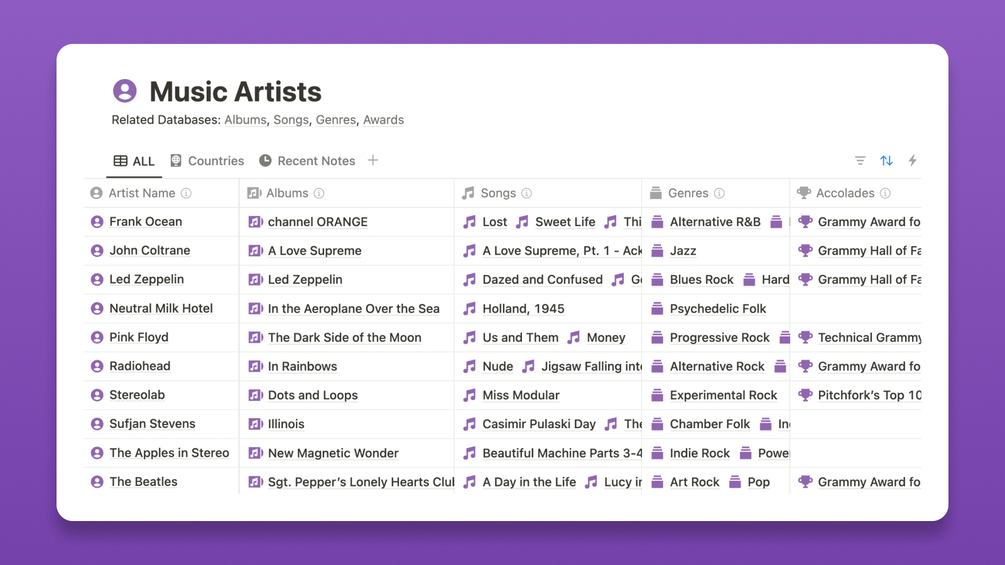This screenshot has width=1005, height=565.
Task: Click info icon beside Songs header
Action: pyautogui.click(x=527, y=193)
